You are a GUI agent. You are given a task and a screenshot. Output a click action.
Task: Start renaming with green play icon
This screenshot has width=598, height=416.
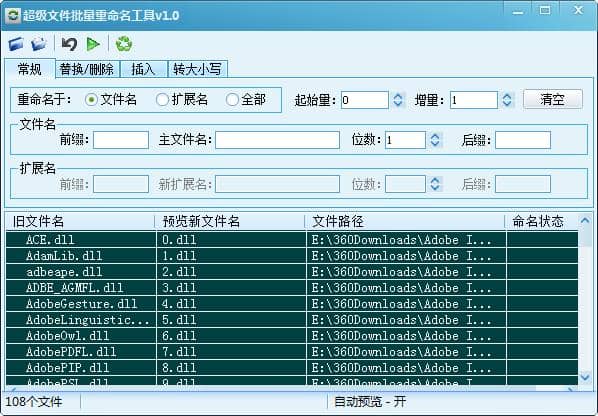(93, 44)
